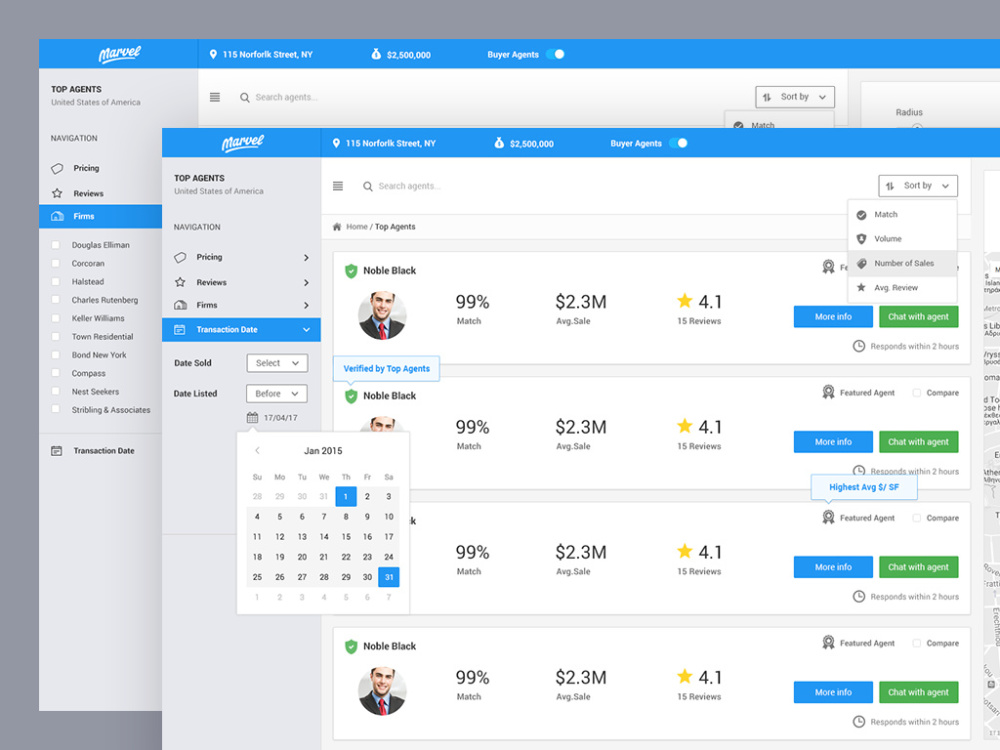The width and height of the screenshot is (1000, 750).
Task: Click home icon in breadcrumb
Action: coord(337,226)
